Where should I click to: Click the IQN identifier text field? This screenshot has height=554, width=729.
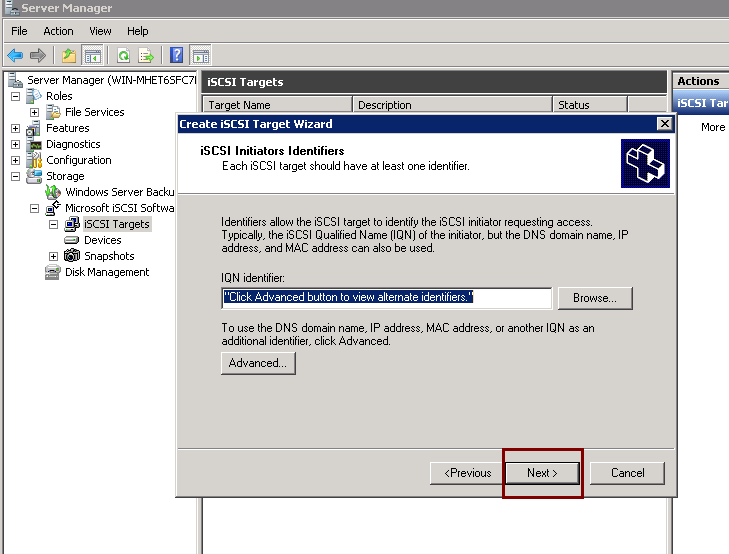tap(386, 298)
